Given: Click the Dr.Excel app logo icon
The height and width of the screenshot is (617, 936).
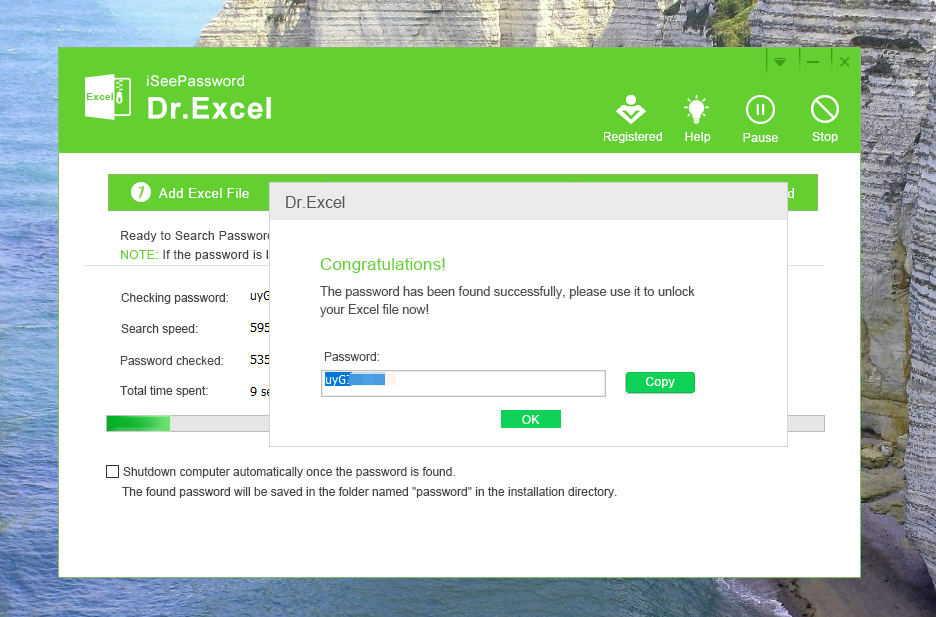Looking at the screenshot, I should (x=107, y=97).
